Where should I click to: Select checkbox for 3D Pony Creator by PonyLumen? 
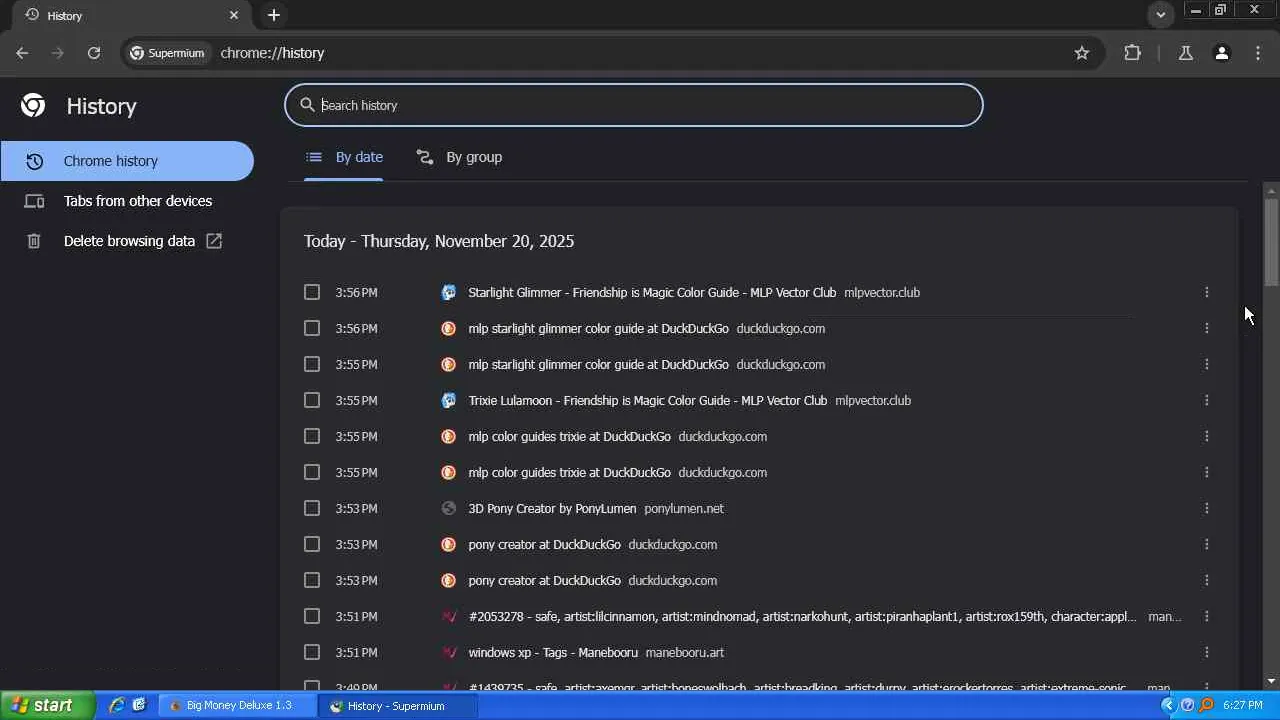pyautogui.click(x=312, y=509)
